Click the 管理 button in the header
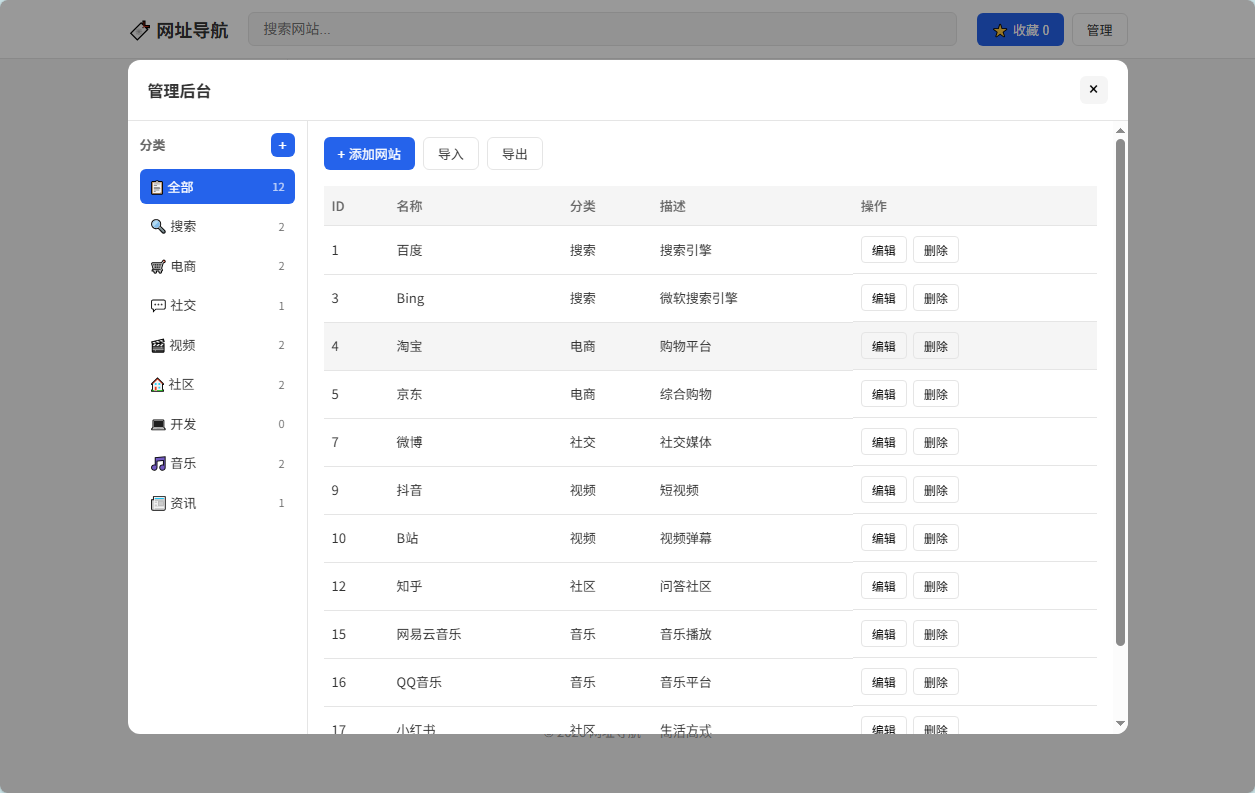 point(1099,29)
